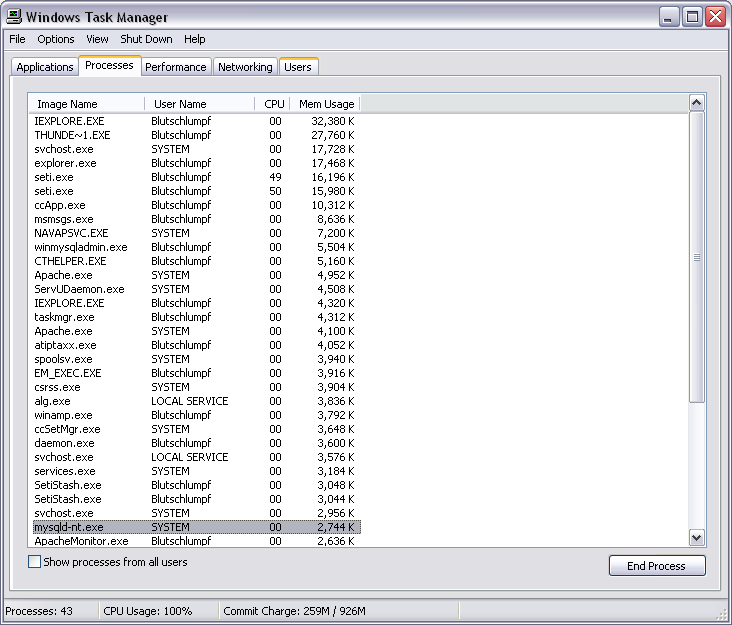Select the spoolsv.exe process

pos(196,359)
